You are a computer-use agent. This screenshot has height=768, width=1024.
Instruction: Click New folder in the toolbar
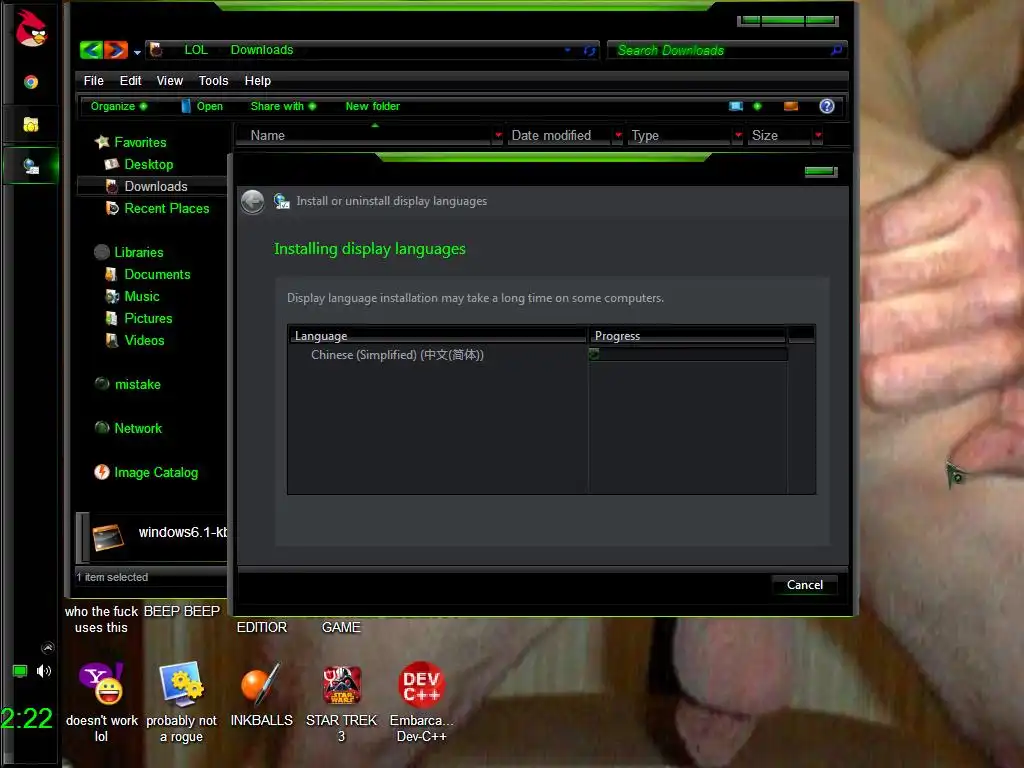point(372,106)
